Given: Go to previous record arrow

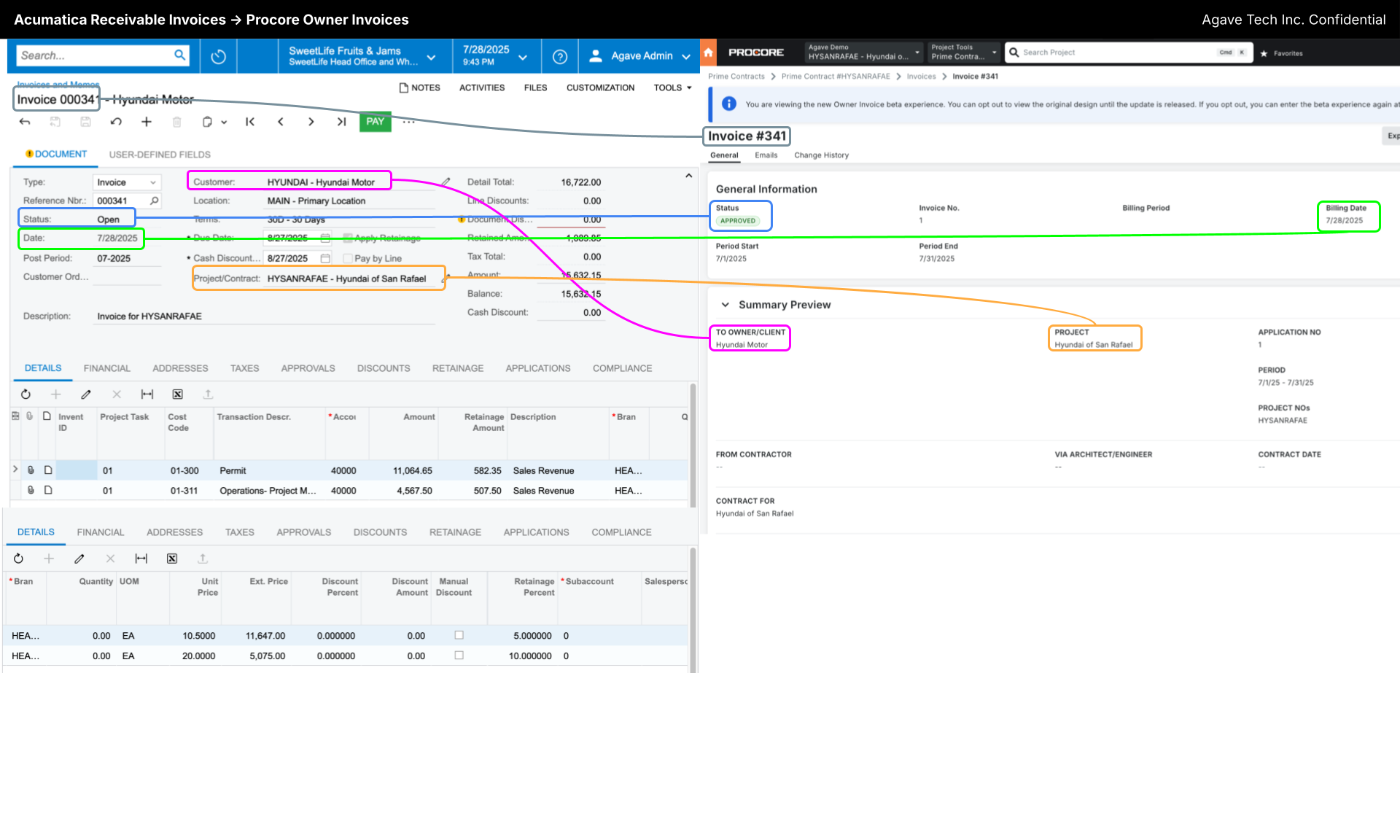Looking at the screenshot, I should pos(281,122).
